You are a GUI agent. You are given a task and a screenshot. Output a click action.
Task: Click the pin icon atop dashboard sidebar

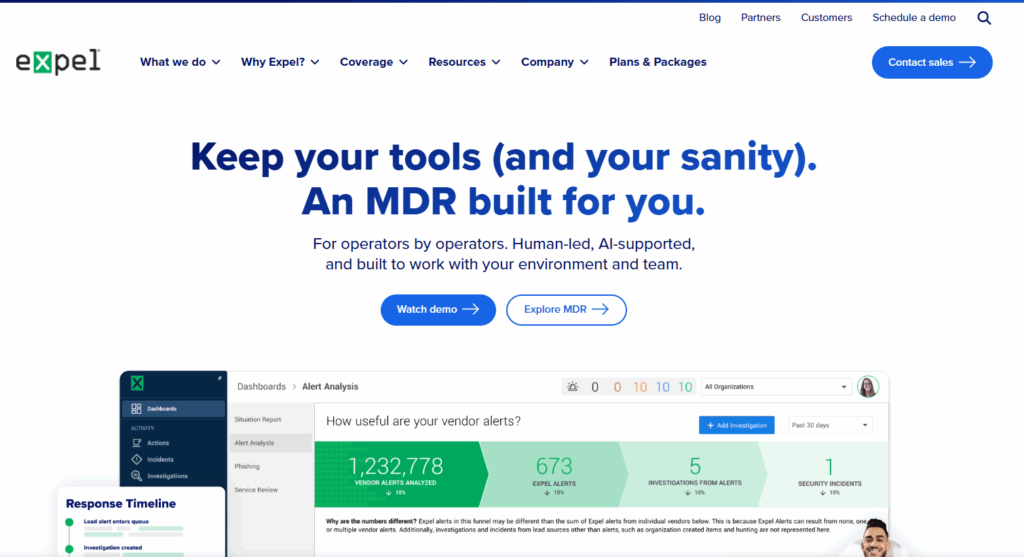point(219,378)
